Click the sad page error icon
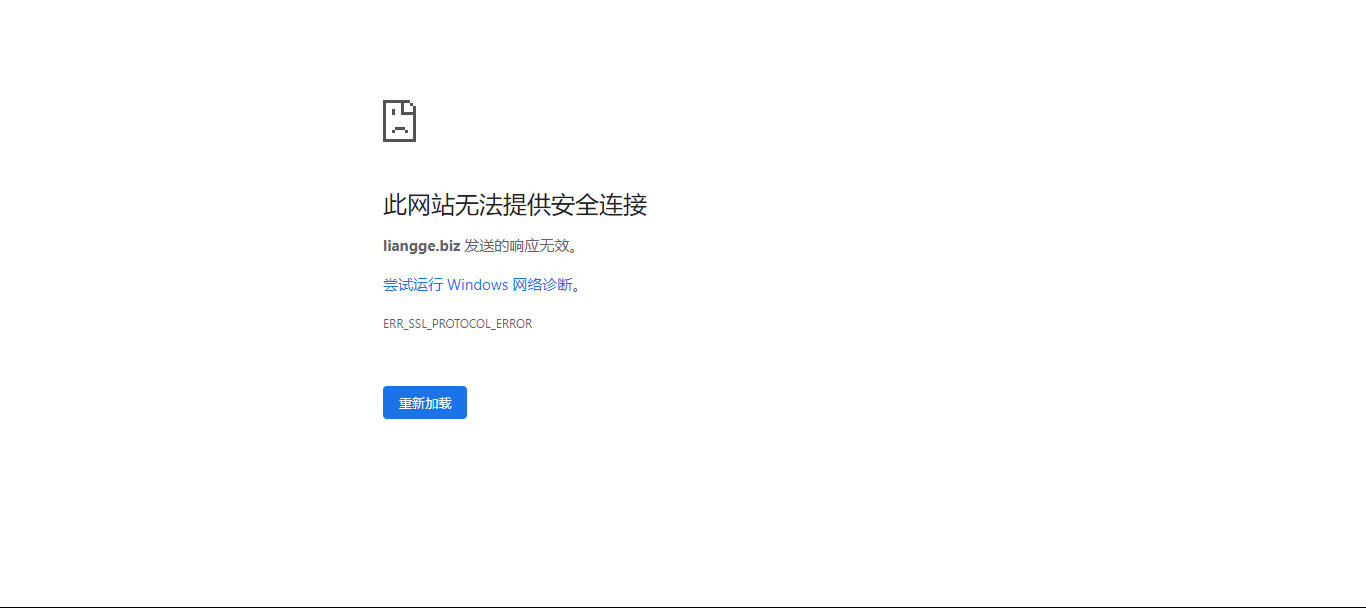Image resolution: width=1366 pixels, height=608 pixels. coord(399,121)
